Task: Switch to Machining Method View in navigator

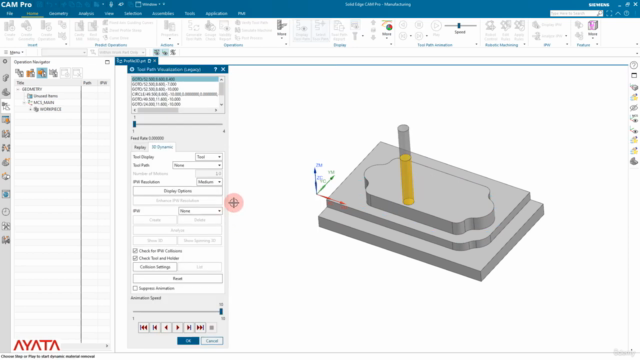Action: point(53,73)
